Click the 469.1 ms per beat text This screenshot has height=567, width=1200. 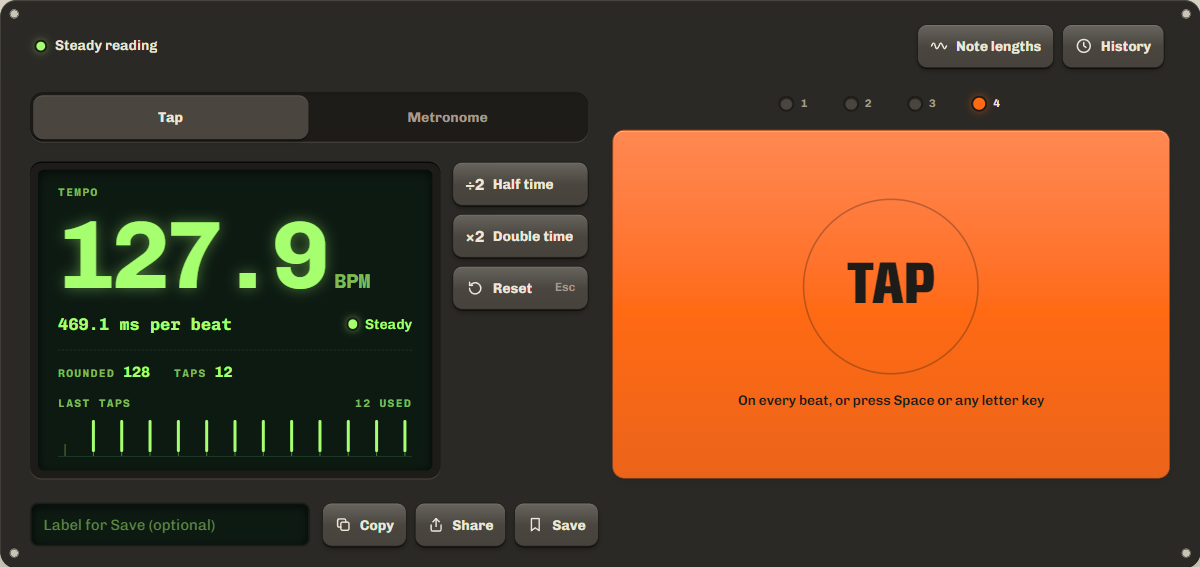[145, 325]
